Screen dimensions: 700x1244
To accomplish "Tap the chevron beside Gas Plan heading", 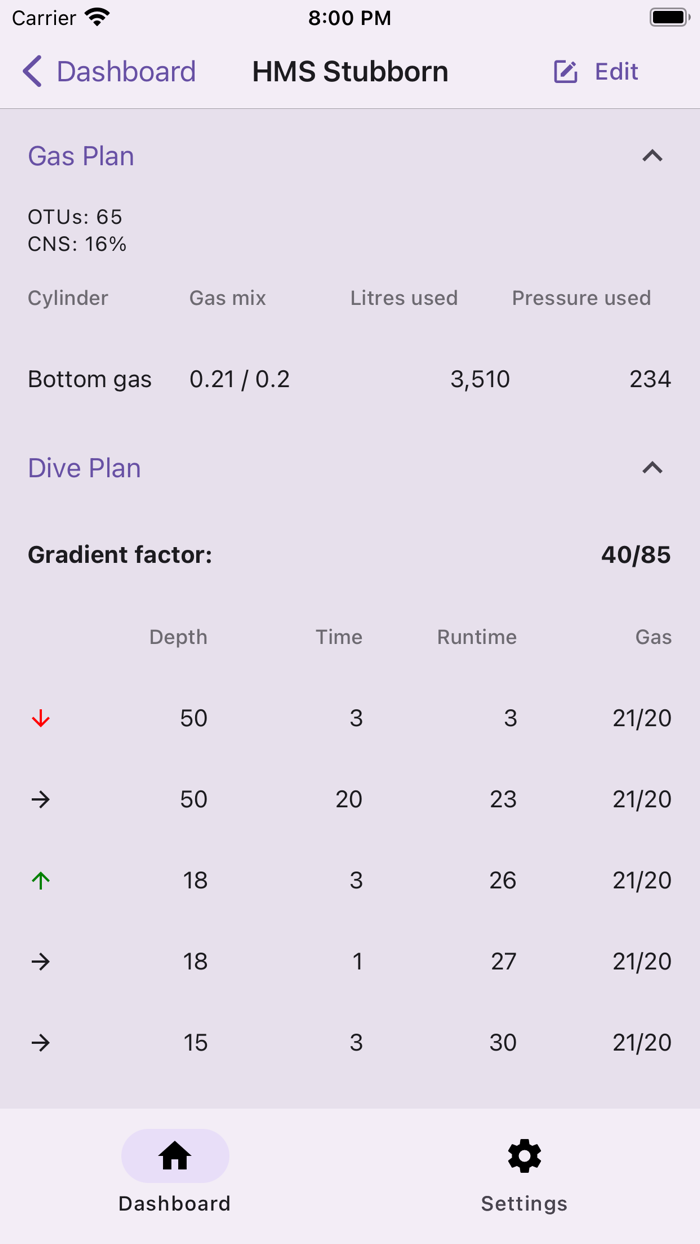I will (x=652, y=156).
